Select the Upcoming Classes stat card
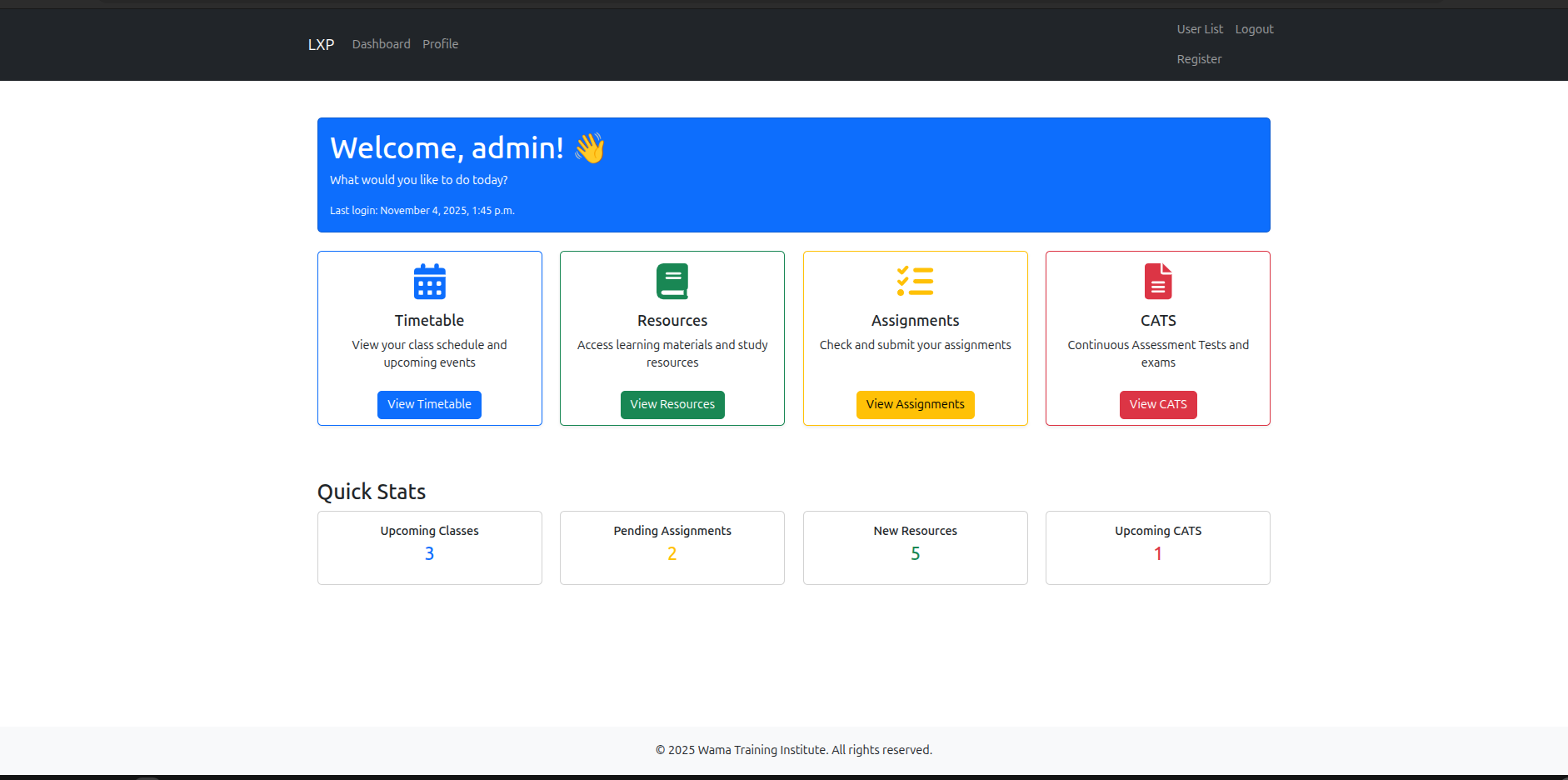 (429, 547)
